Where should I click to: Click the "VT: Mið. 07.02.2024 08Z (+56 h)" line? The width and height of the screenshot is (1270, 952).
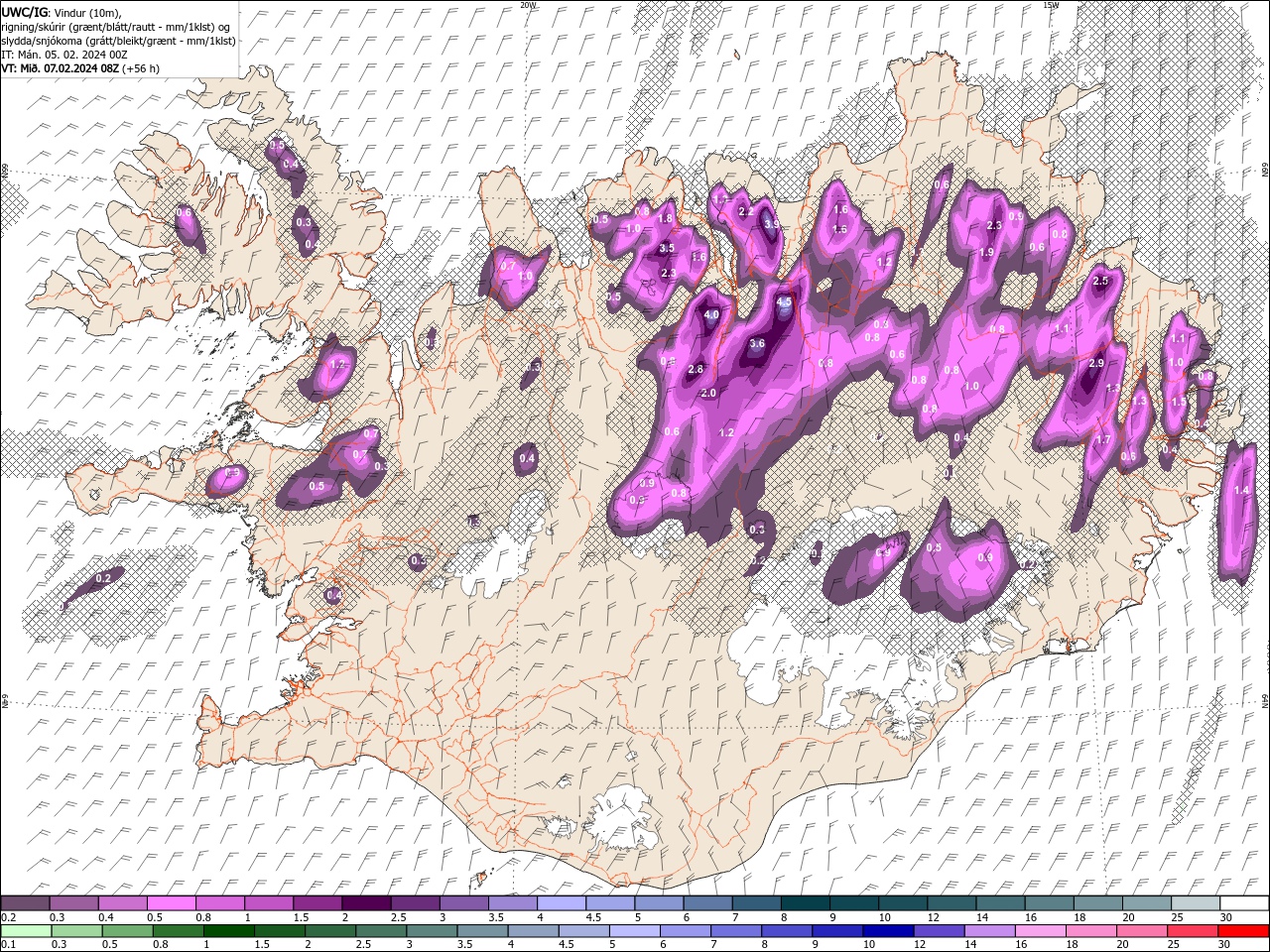coord(80,68)
